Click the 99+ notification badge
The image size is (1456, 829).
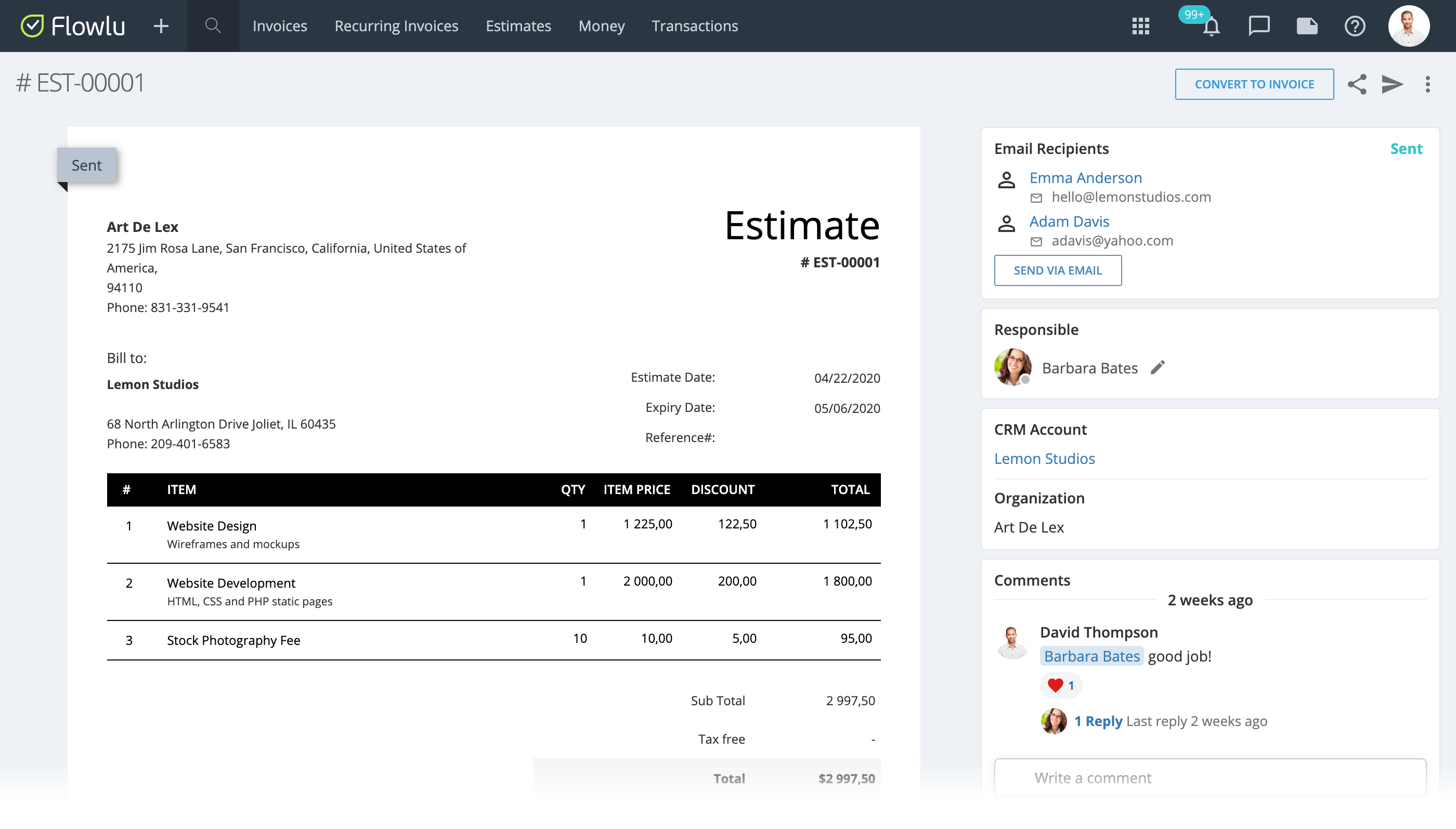pyautogui.click(x=1193, y=14)
